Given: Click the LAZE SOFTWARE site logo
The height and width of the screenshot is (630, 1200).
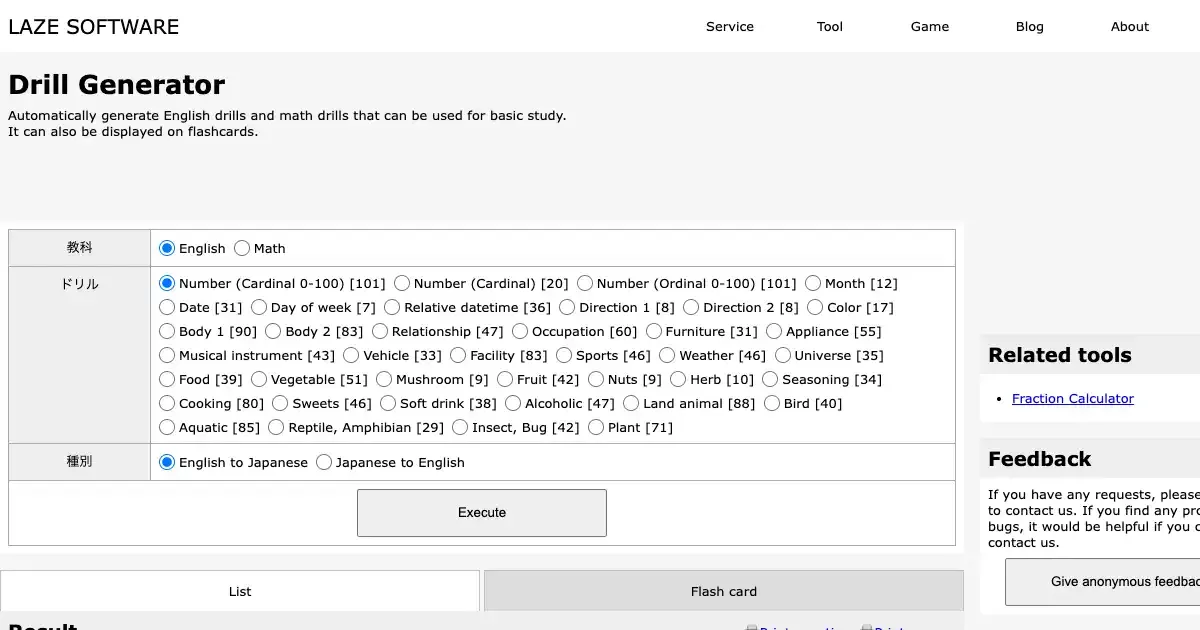Looking at the screenshot, I should click(x=94, y=27).
